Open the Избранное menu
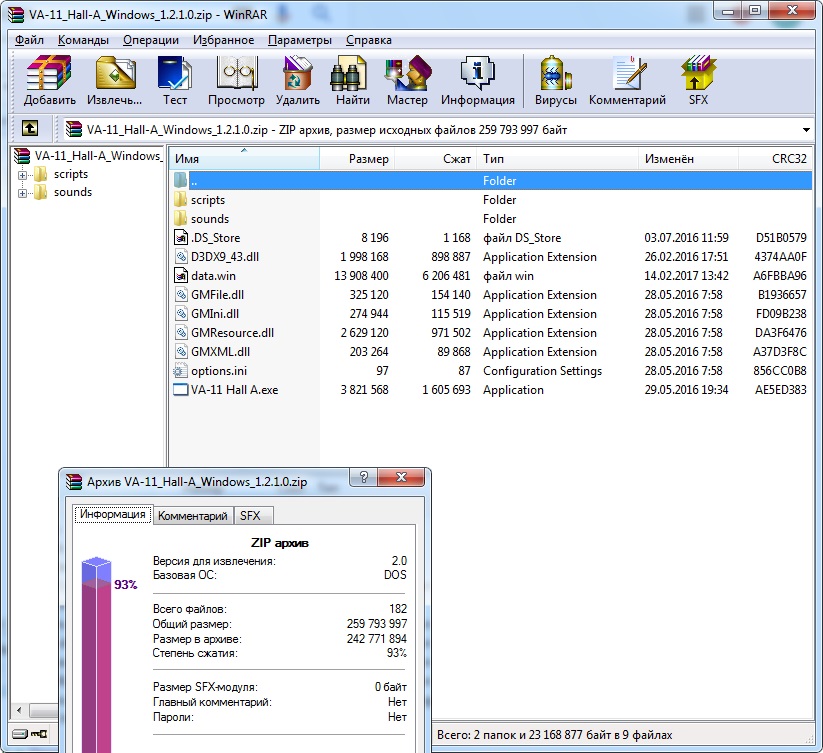 pos(223,40)
